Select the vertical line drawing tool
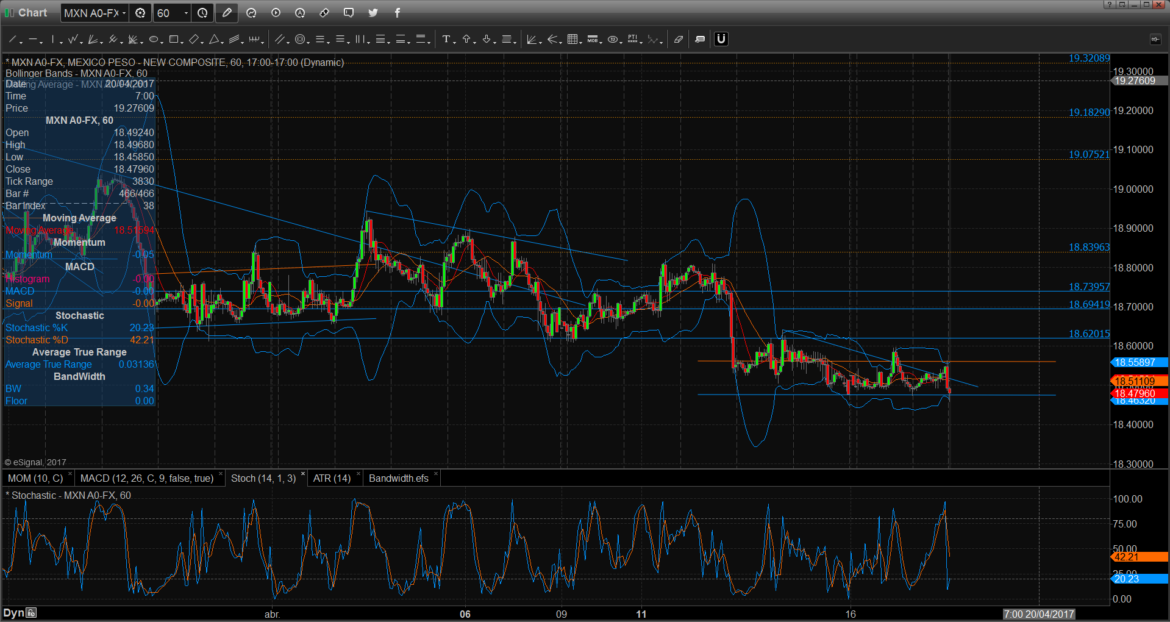Viewport: 1170px width, 622px height. [52, 39]
